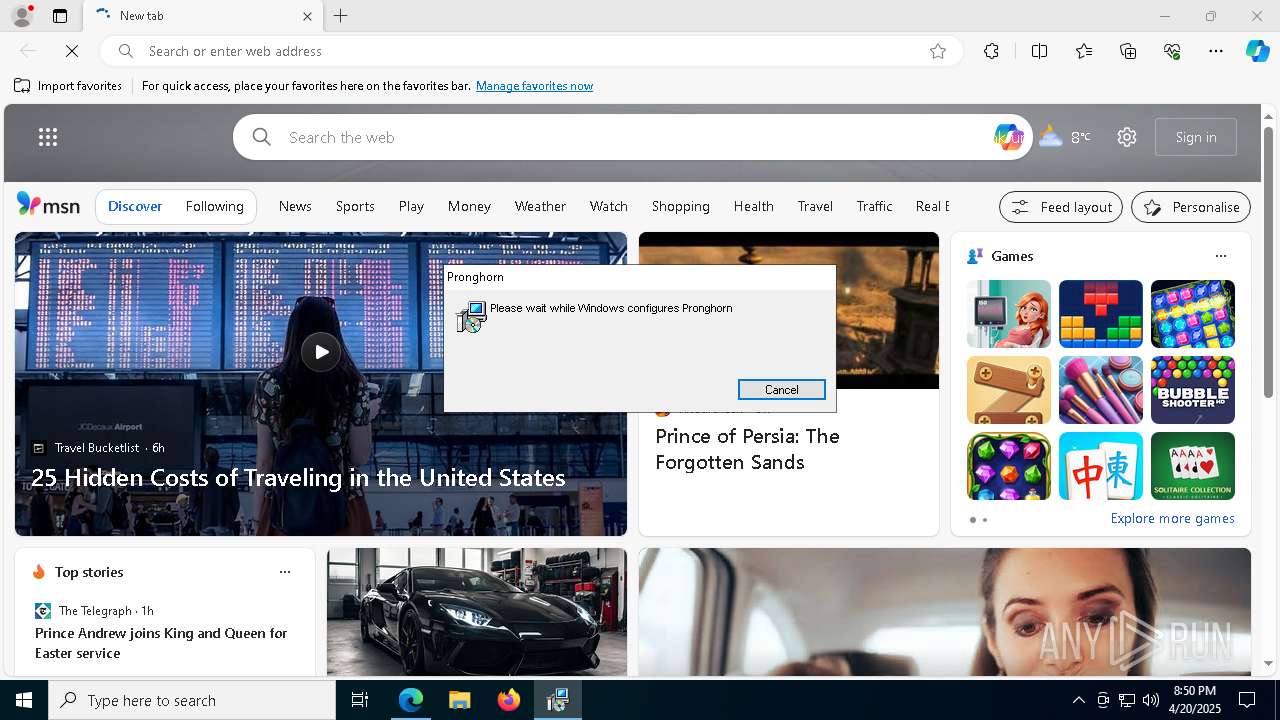Open Browser essentials heart icon
Image resolution: width=1280 pixels, height=720 pixels.
tap(1172, 51)
